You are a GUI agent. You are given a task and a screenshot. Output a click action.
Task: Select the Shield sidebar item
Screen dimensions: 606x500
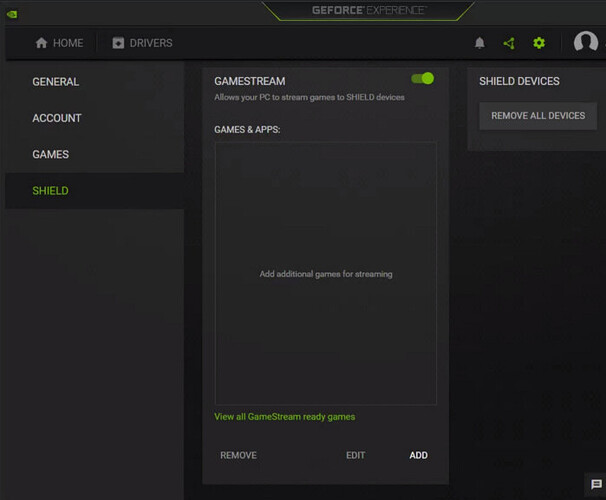[50, 191]
